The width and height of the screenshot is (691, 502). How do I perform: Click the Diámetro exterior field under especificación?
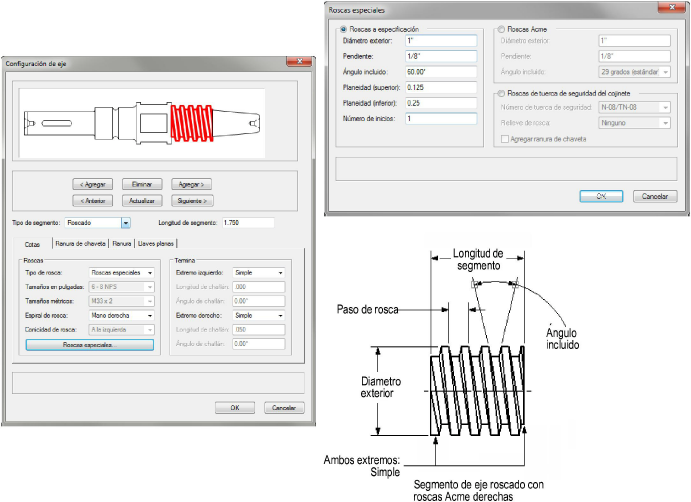click(441, 41)
